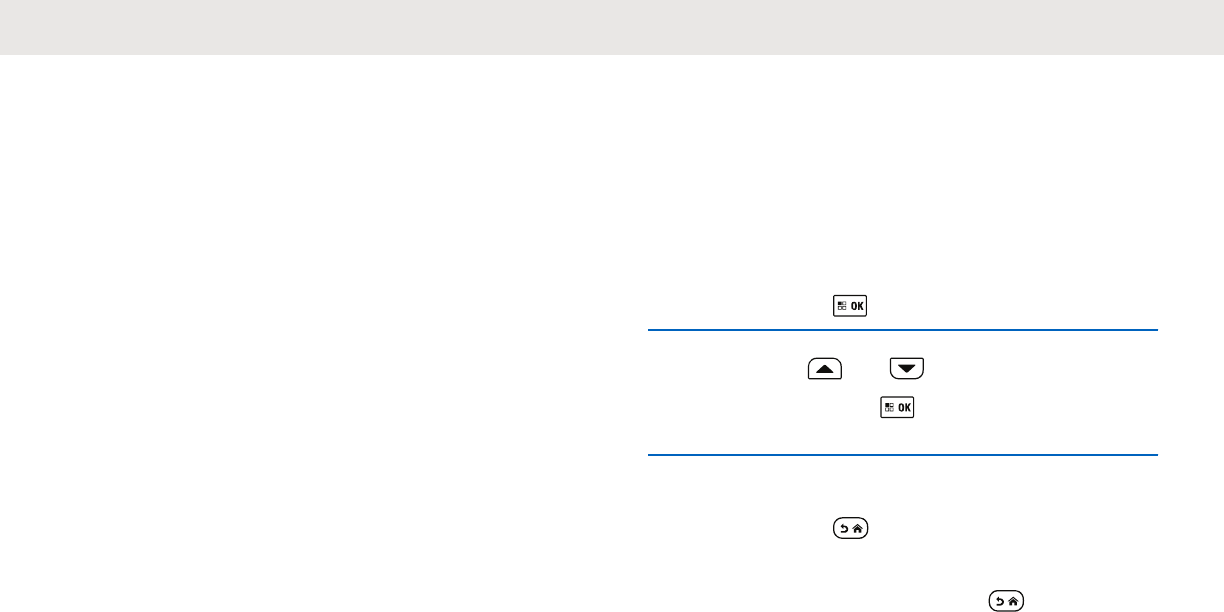Click the menu grid glyph in the OK button between dividers
The height and width of the screenshot is (612, 1224).
point(890,407)
